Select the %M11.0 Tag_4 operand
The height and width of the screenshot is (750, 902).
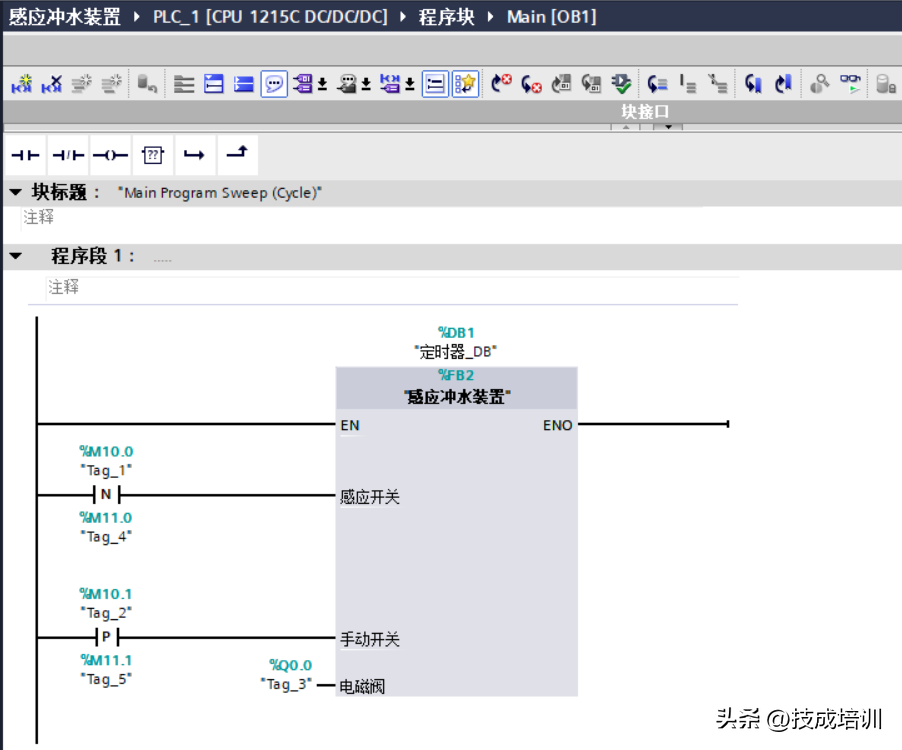(106, 527)
